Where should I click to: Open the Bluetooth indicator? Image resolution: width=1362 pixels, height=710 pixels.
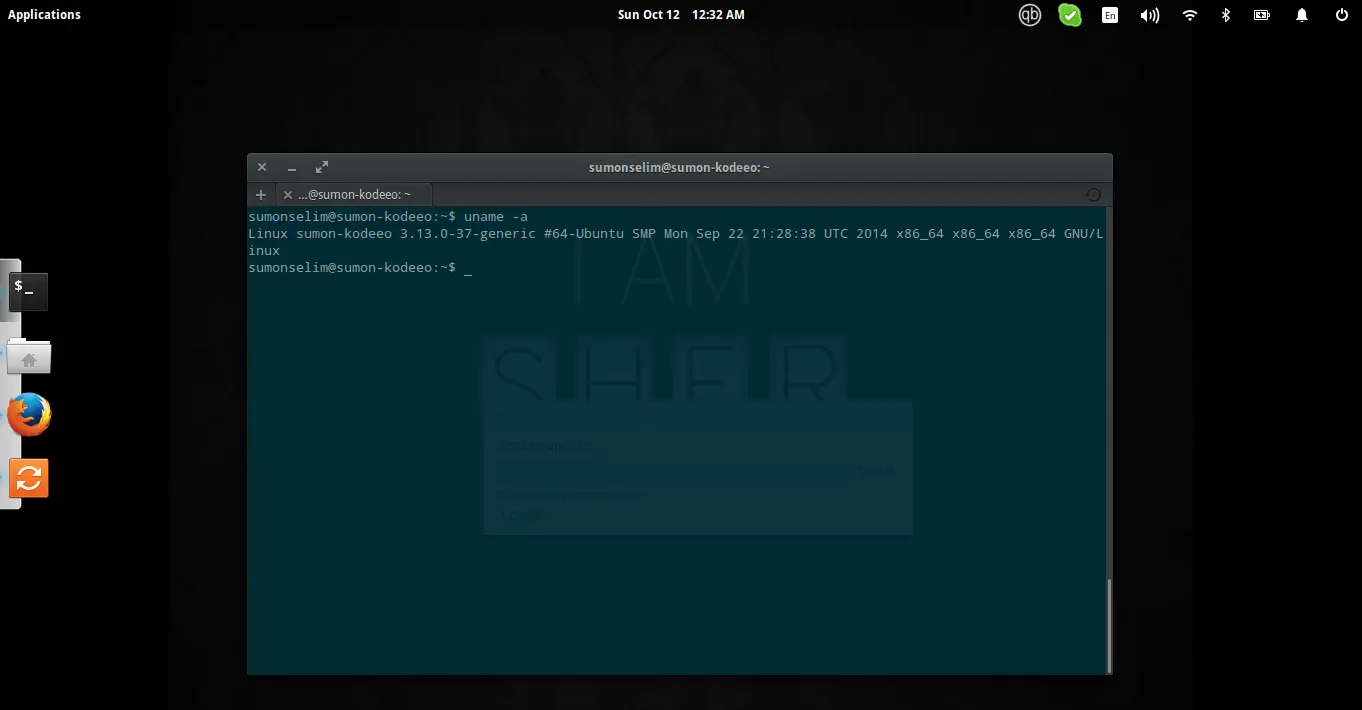[x=1225, y=15]
